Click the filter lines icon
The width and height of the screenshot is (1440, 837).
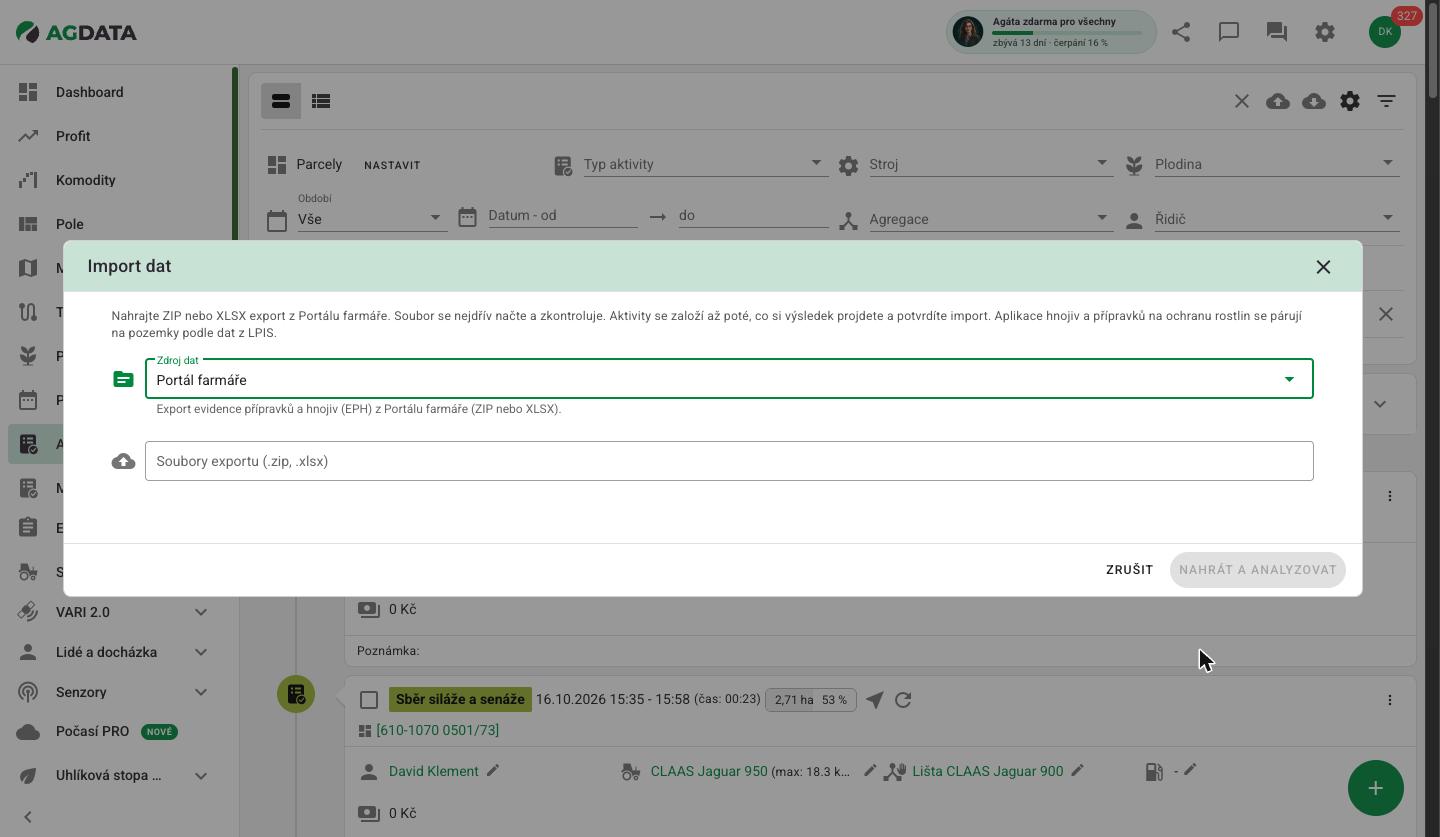click(1386, 101)
